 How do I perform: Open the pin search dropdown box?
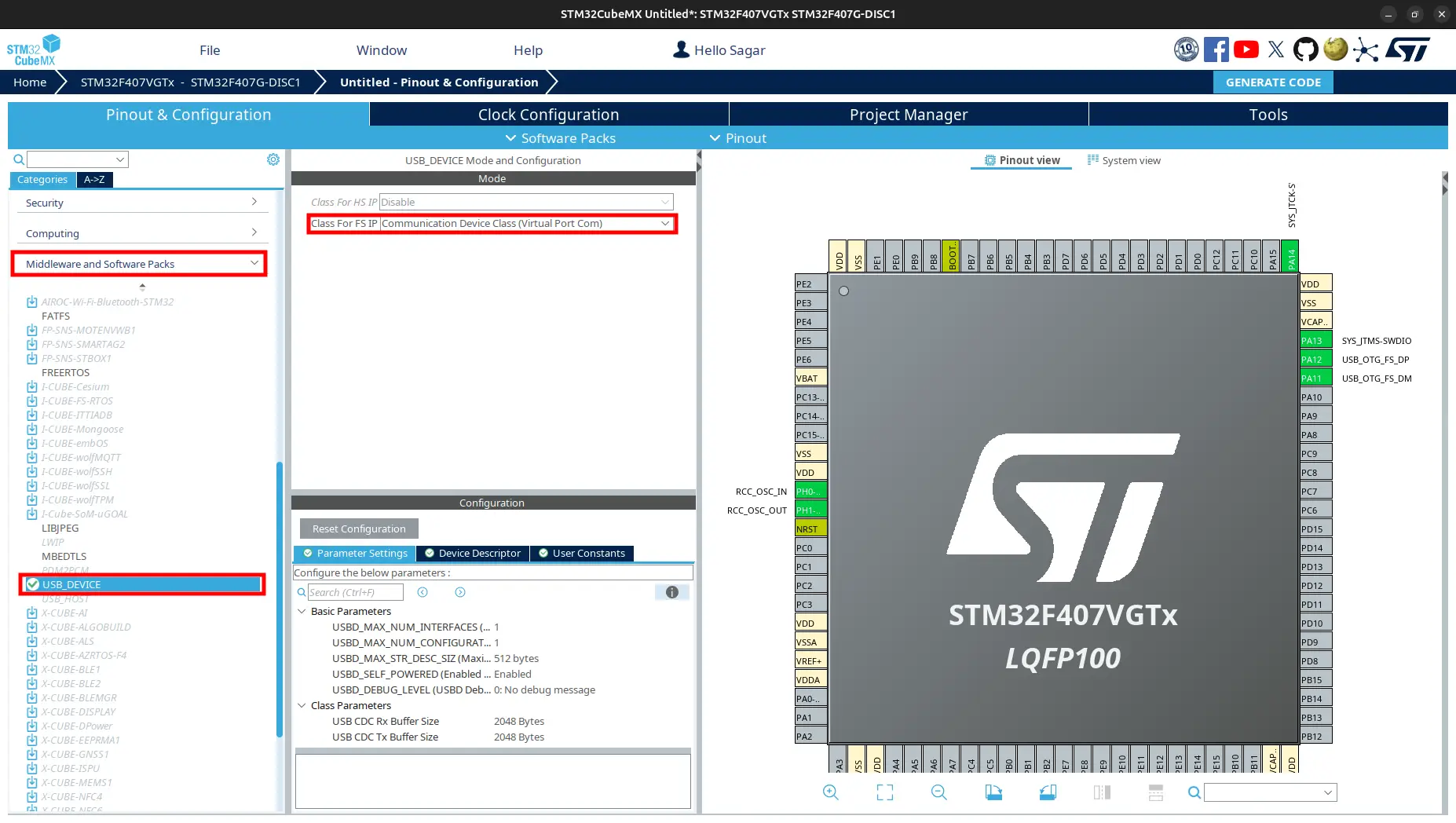point(1271,792)
